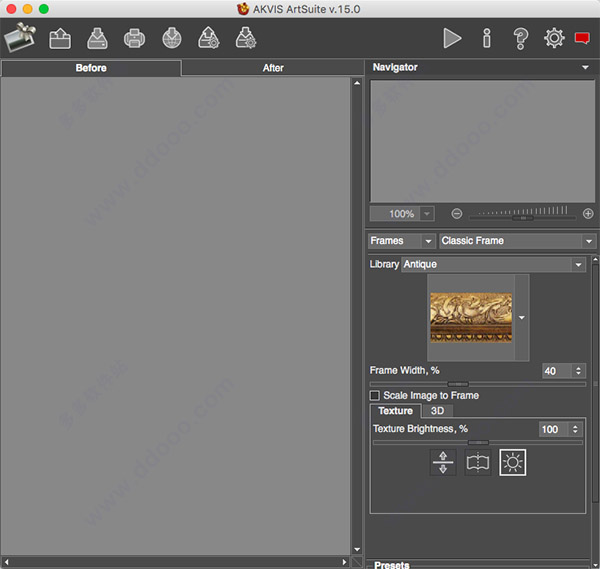Open the Frames mode dropdown
Screen dimensions: 600x569
402,241
